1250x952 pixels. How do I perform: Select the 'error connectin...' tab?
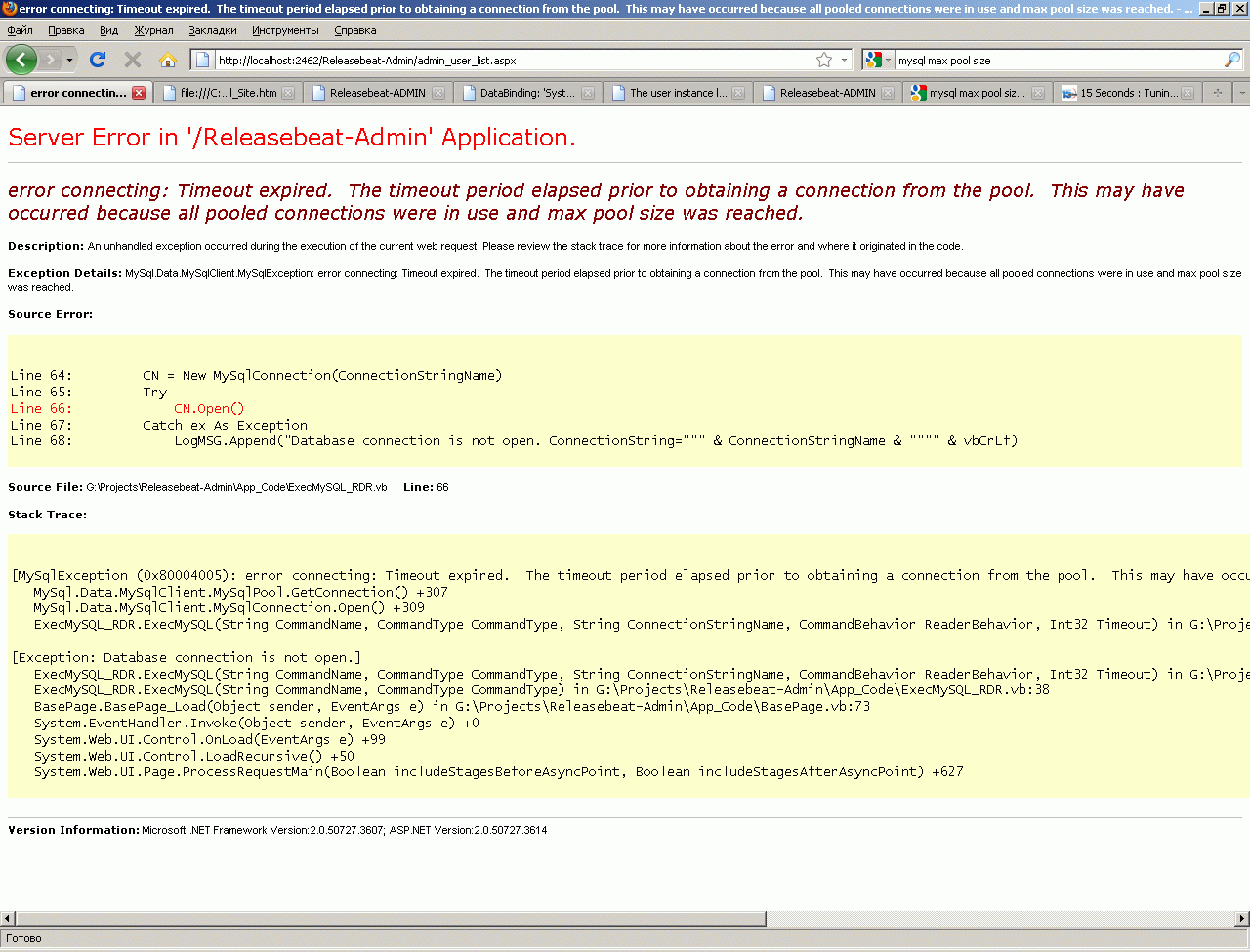(x=77, y=93)
